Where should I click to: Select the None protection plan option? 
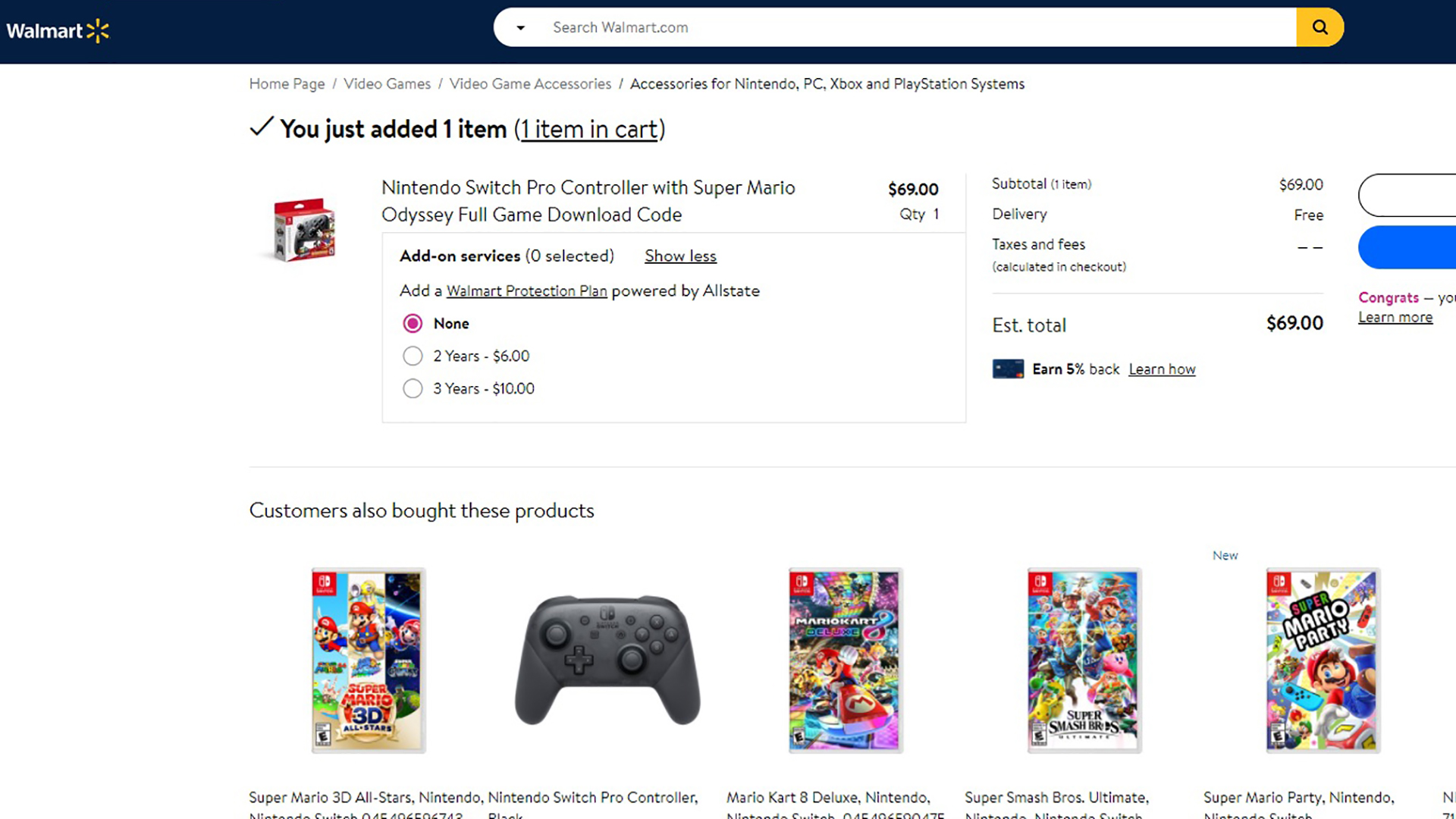[413, 324]
